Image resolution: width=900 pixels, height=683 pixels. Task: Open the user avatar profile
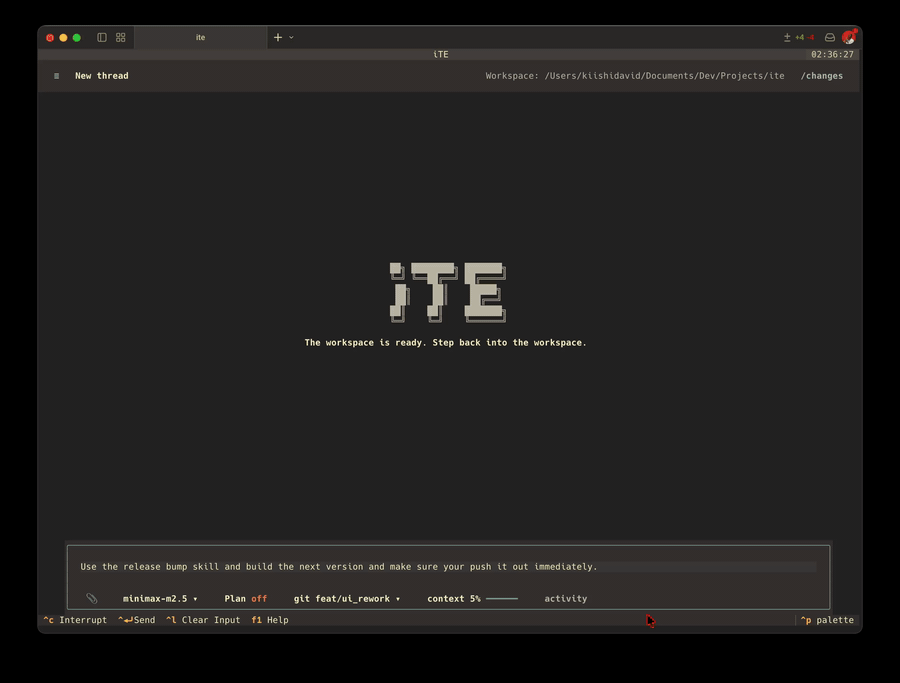[849, 37]
